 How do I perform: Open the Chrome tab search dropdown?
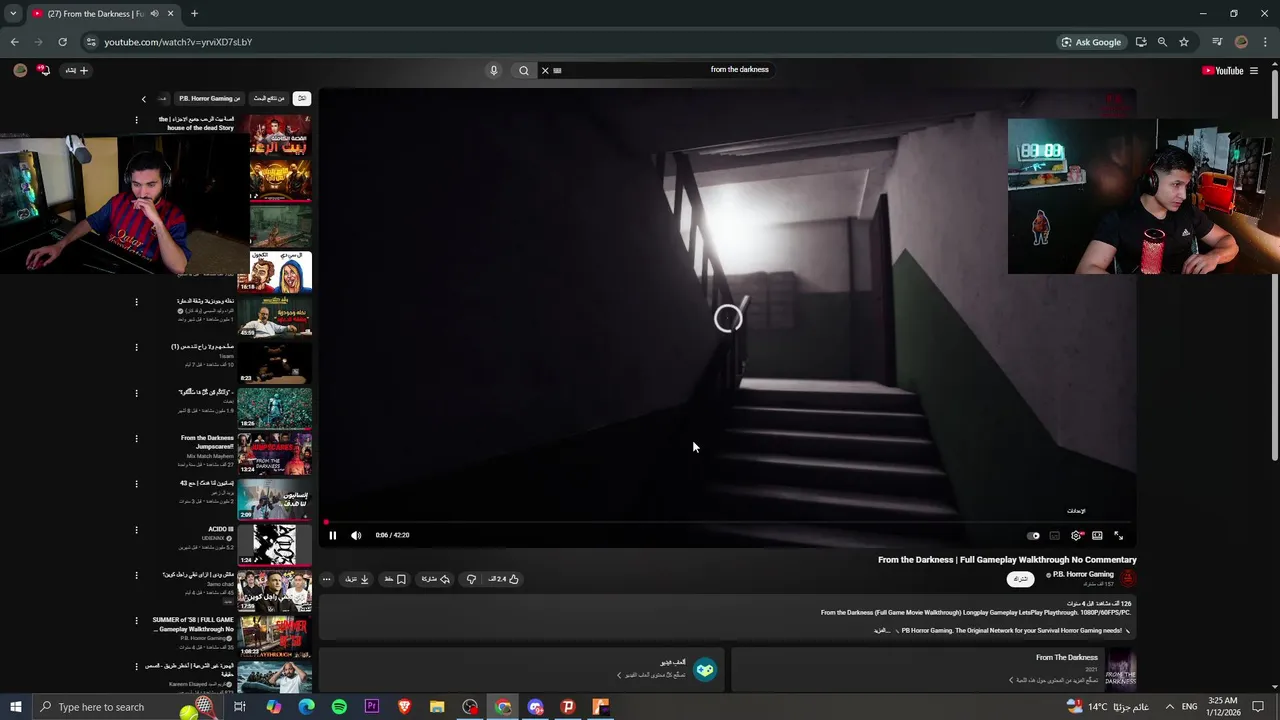(13, 14)
